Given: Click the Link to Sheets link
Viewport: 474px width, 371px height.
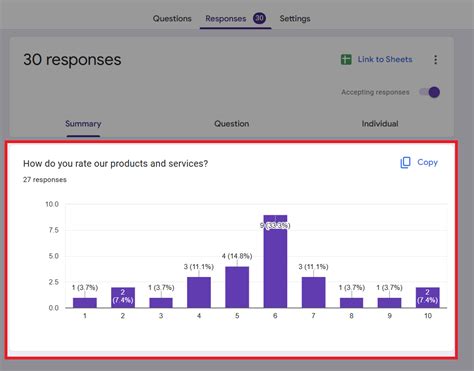Looking at the screenshot, I should coord(385,59).
